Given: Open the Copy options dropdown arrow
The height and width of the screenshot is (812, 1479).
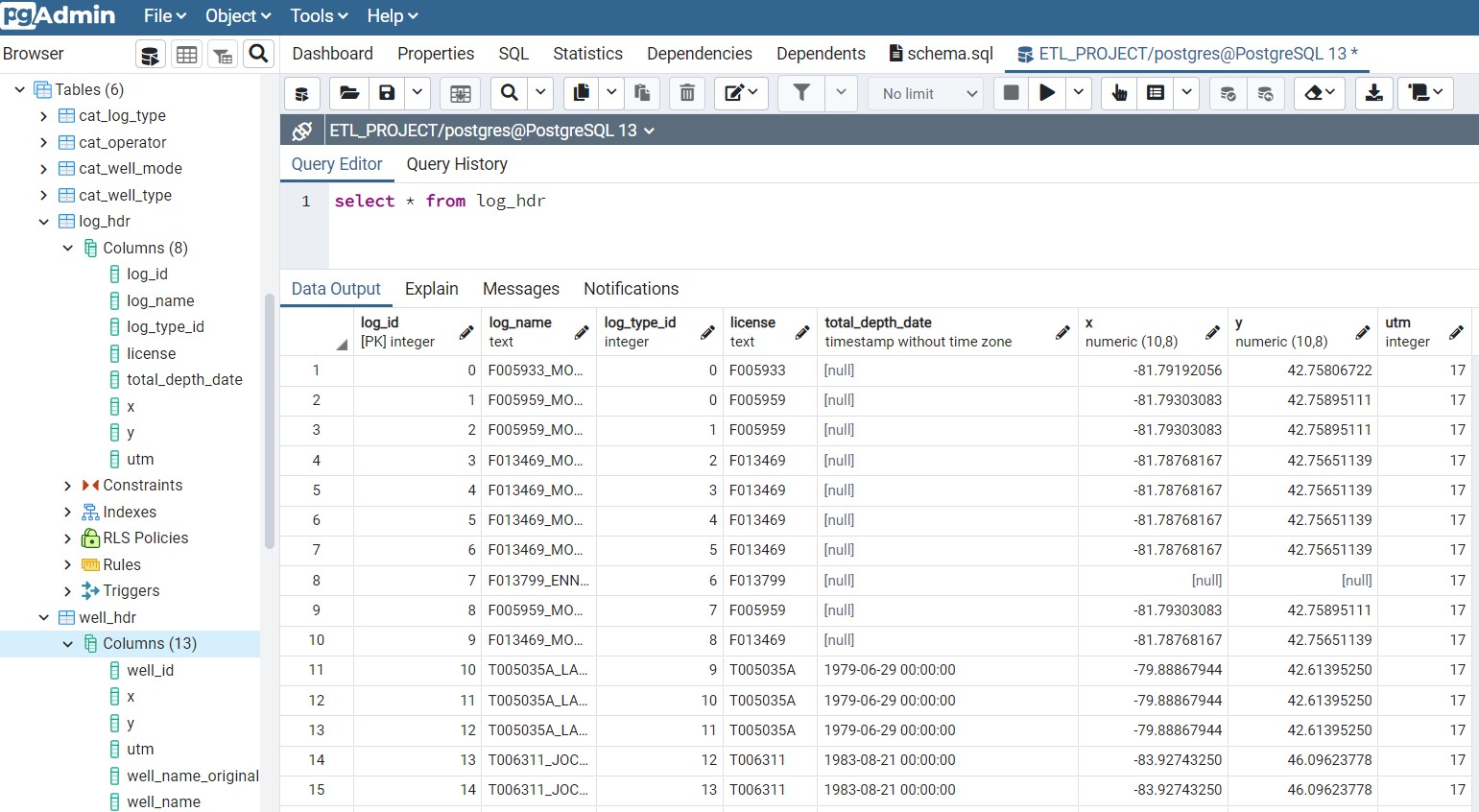Looking at the screenshot, I should [x=611, y=93].
